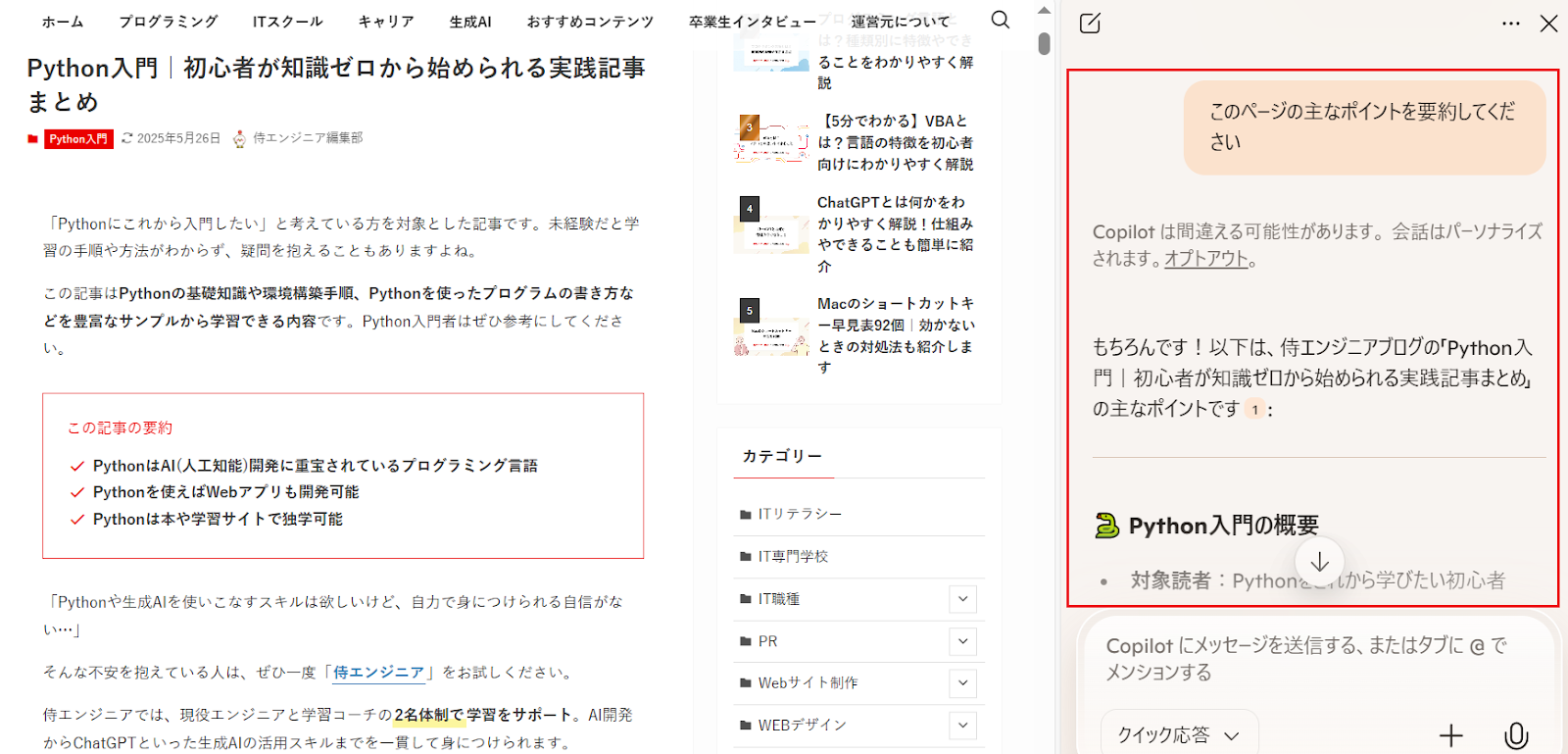Open the 卒業生インタビュー navigation menu item

pos(753,22)
